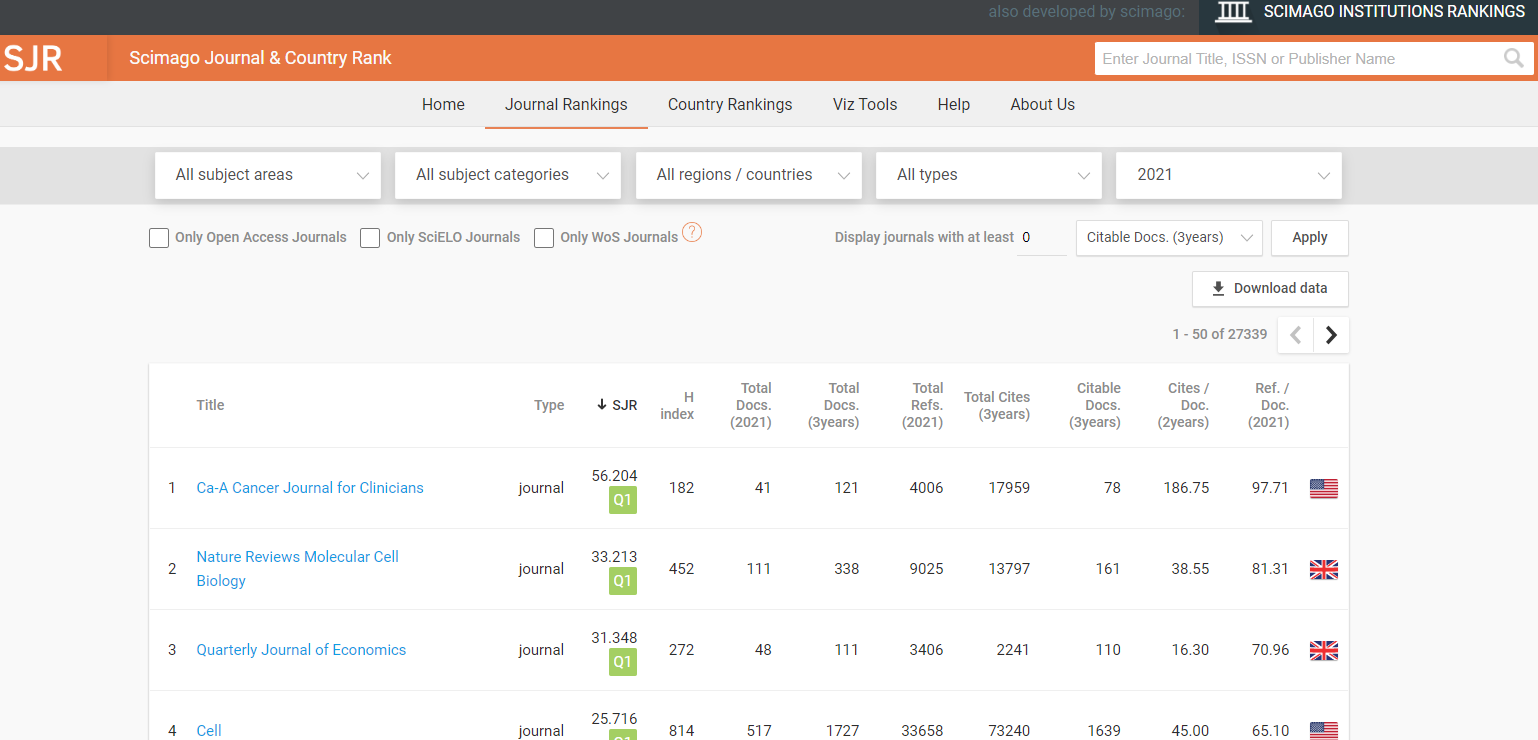Click Total Docs. (3years) column header
Viewport: 1538px width, 740px height.
[834, 405]
